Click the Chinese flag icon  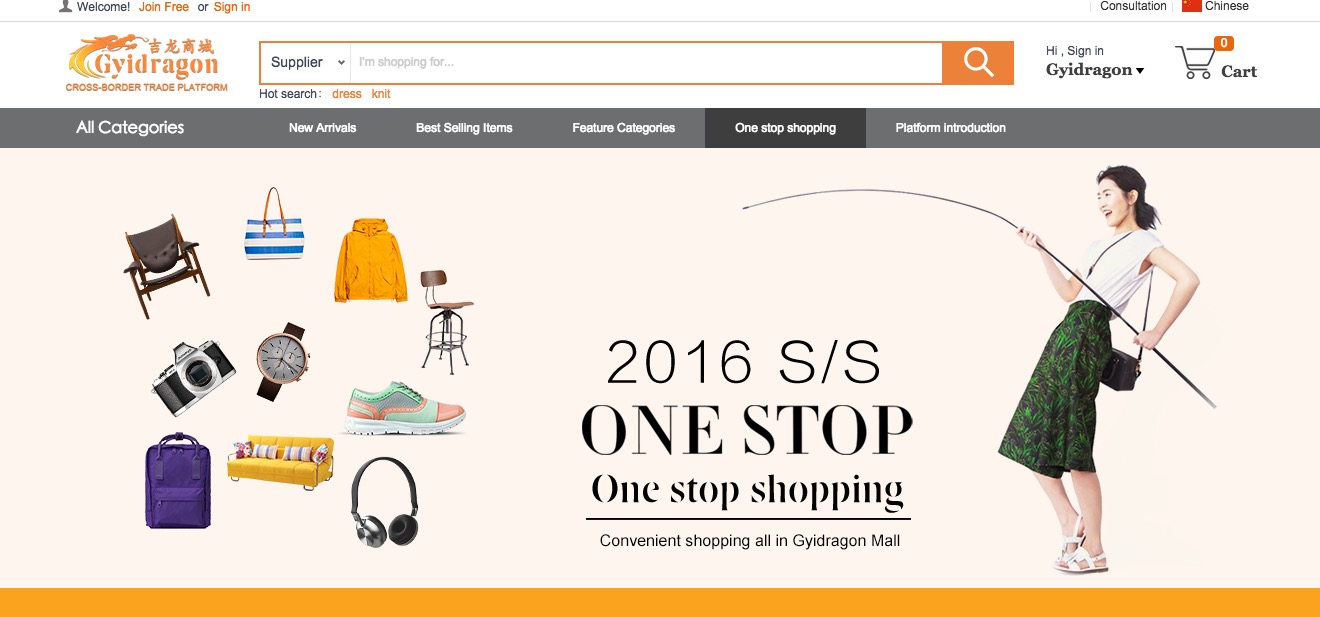coord(1191,6)
